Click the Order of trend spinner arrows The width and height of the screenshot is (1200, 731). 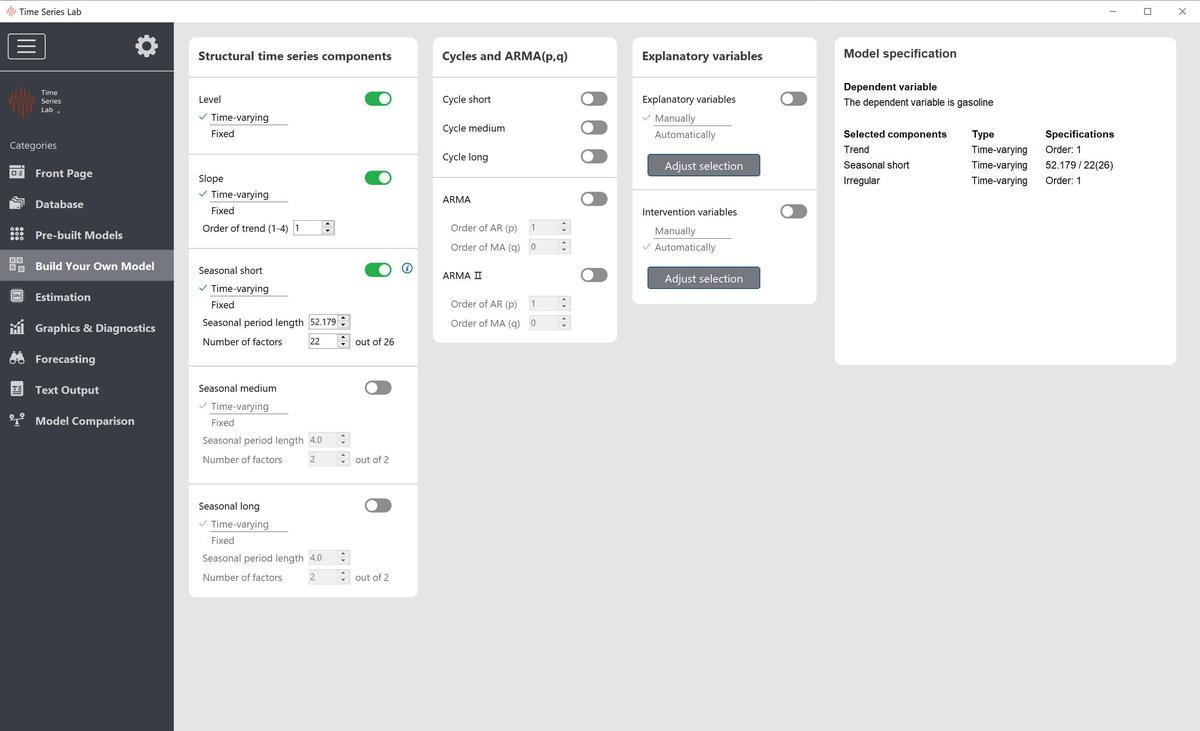click(x=328, y=228)
